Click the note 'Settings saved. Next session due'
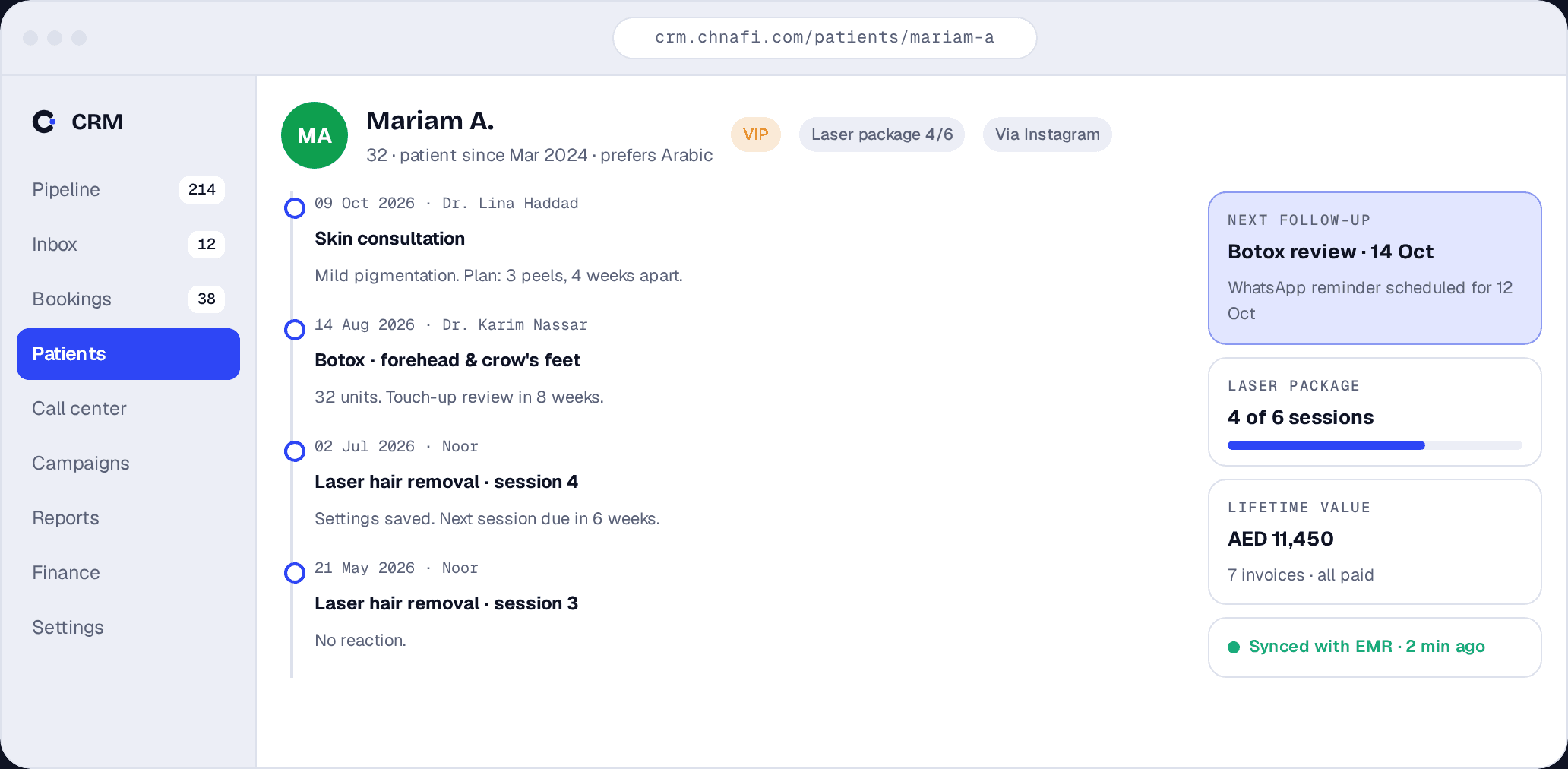This screenshot has width=1568, height=769. pyautogui.click(x=488, y=519)
